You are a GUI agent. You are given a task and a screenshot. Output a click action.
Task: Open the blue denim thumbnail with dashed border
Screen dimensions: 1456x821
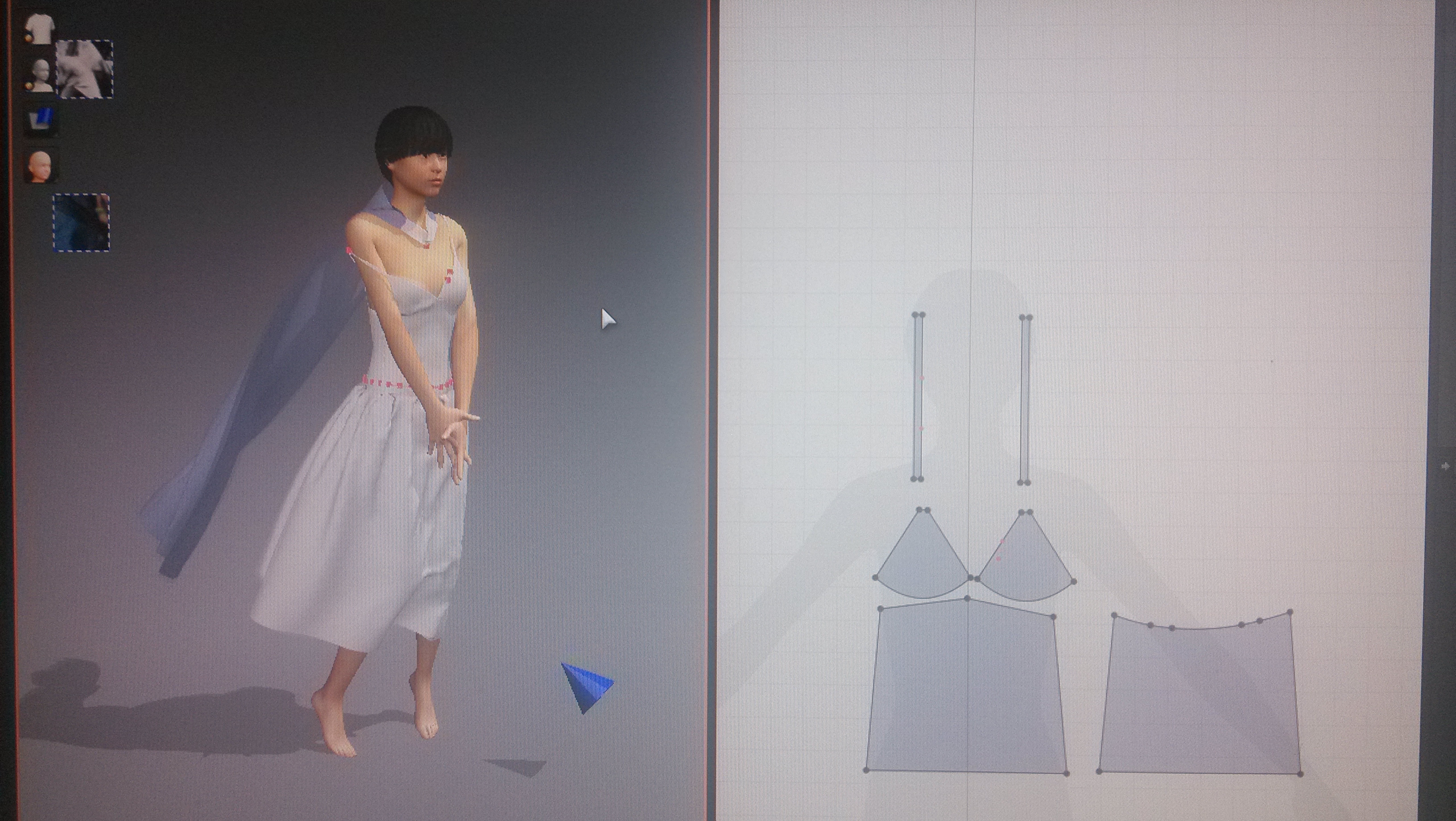click(x=81, y=223)
